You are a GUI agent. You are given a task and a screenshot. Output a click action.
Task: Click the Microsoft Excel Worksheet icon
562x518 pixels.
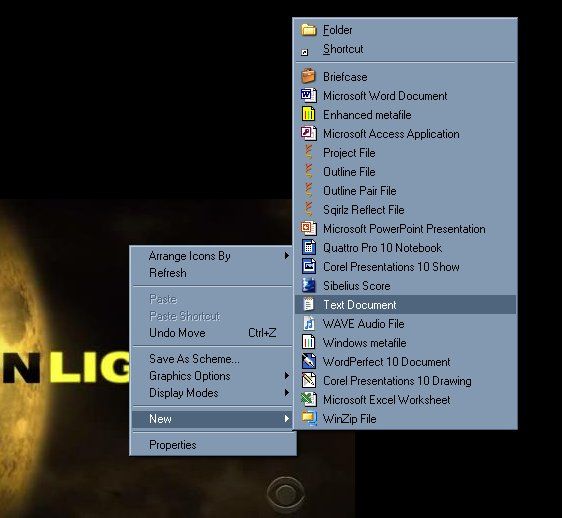[309, 399]
